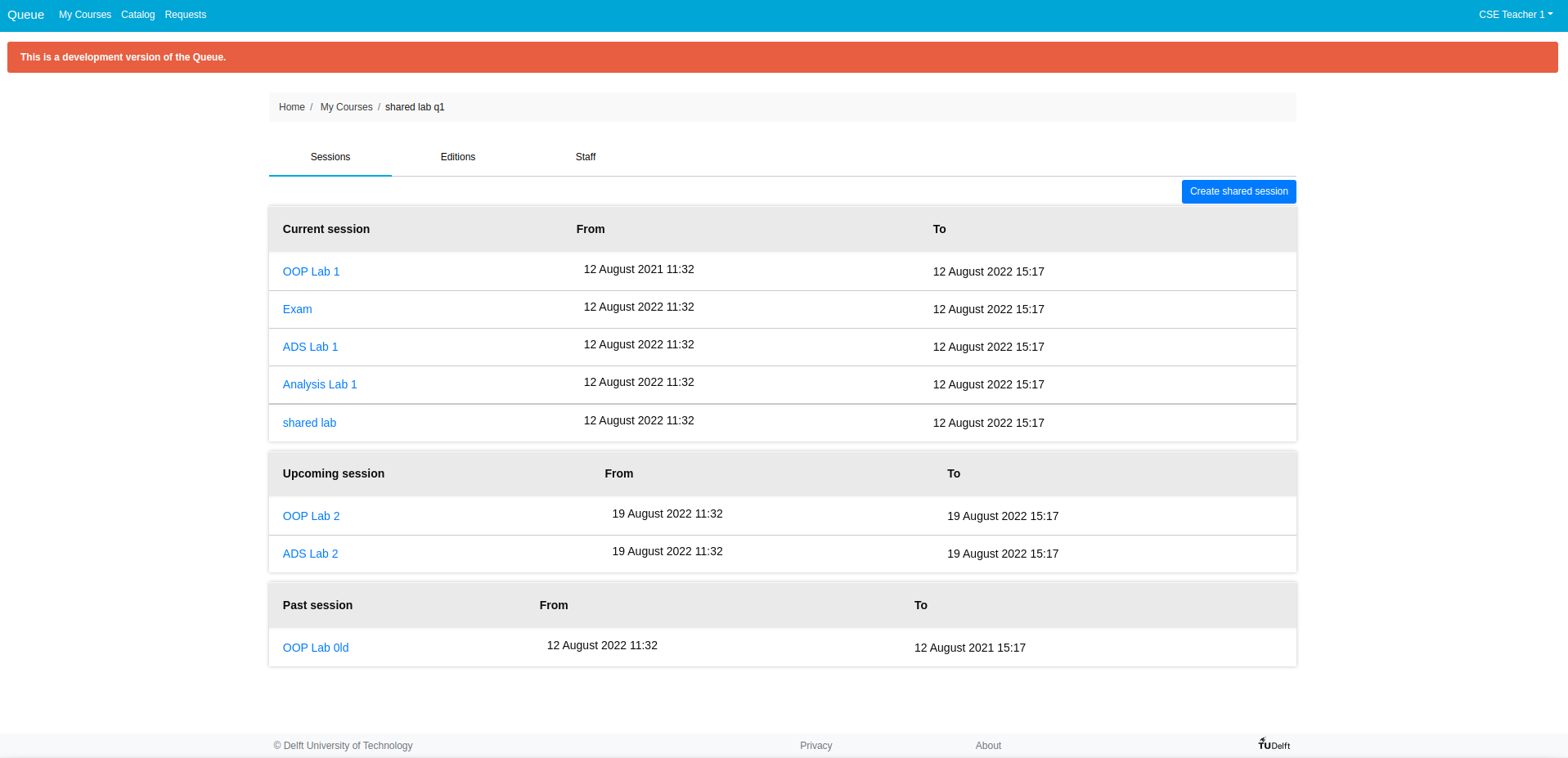
Task: Select the Sessions tab
Action: coord(330,157)
